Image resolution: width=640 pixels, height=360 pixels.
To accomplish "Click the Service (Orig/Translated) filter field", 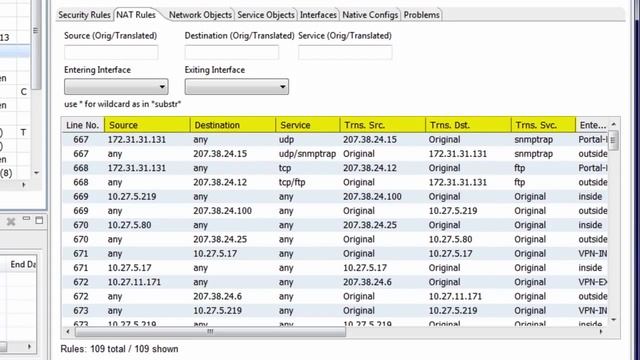I will pyautogui.click(x=345, y=53).
